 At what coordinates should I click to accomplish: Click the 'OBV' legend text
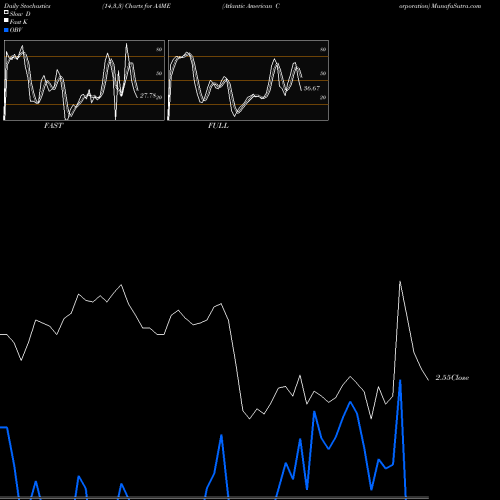pyautogui.click(x=16, y=30)
